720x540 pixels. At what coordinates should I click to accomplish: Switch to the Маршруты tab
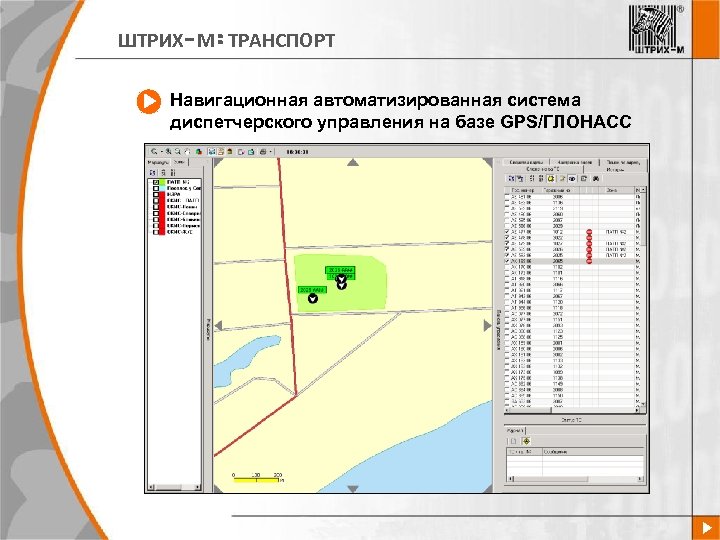(x=158, y=162)
